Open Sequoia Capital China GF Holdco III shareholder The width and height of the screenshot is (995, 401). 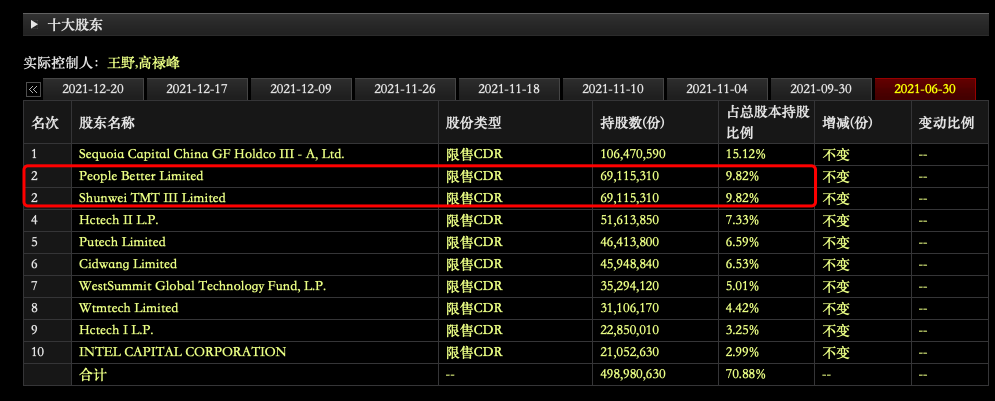212,154
